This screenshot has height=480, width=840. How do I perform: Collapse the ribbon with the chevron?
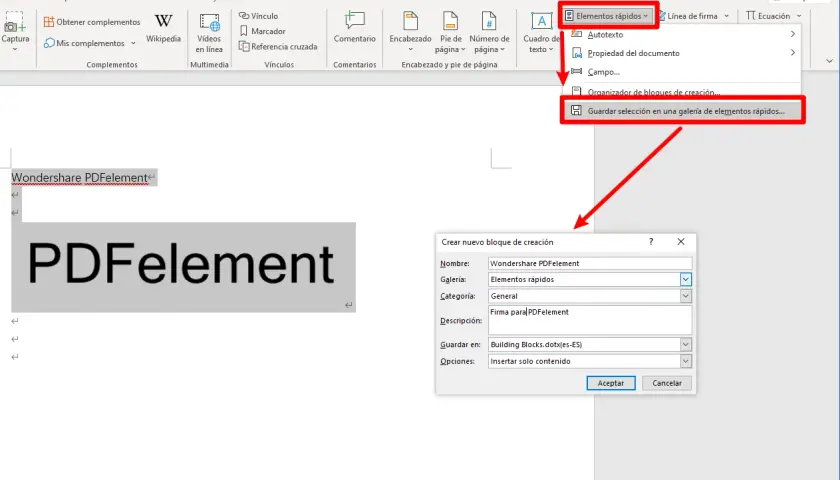click(829, 61)
